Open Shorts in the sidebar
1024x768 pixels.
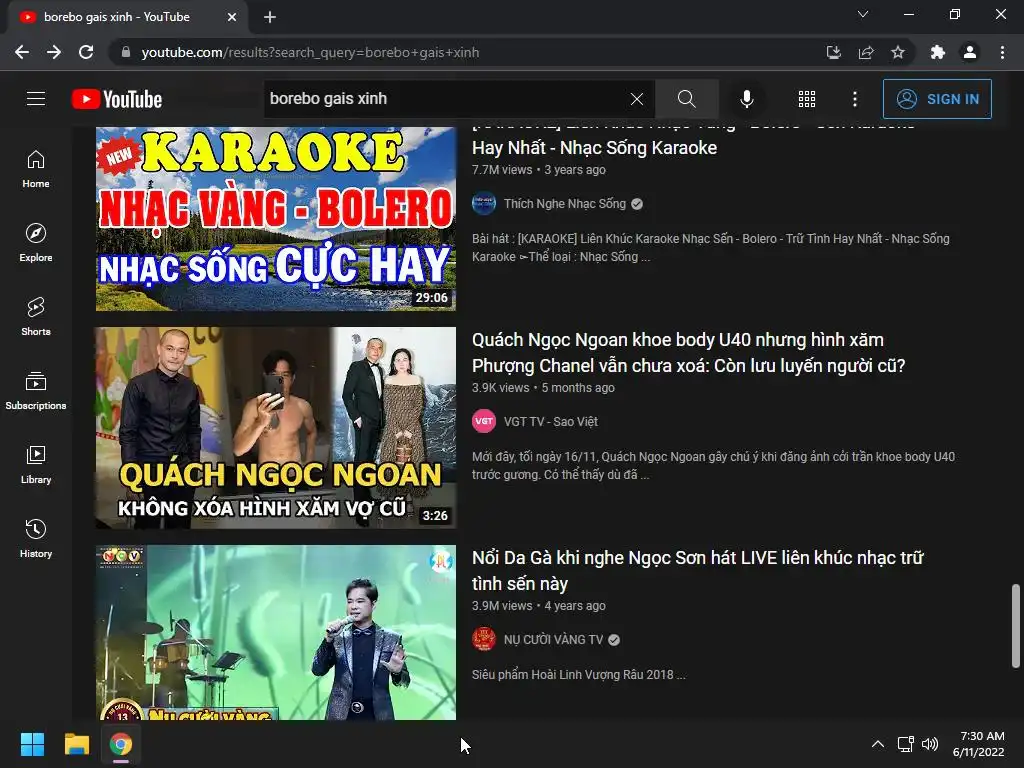36,317
